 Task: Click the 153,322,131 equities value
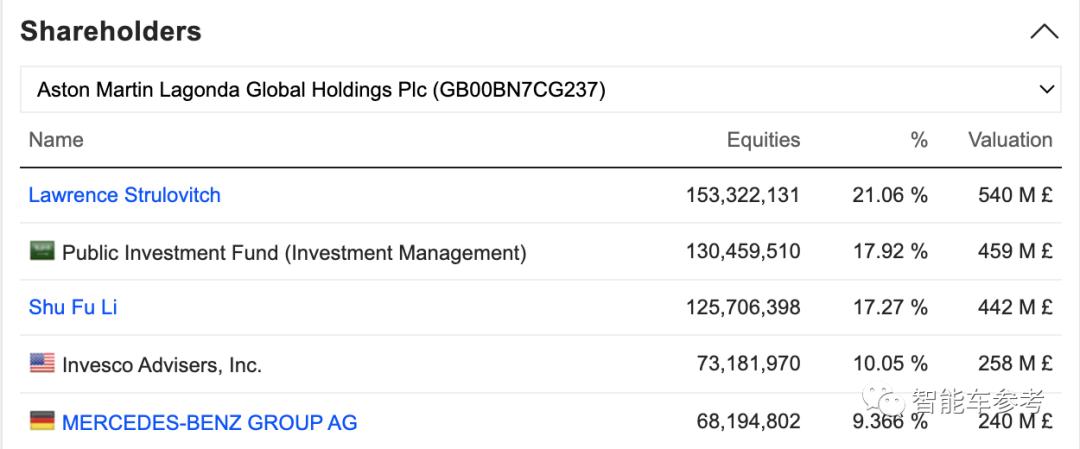click(743, 195)
